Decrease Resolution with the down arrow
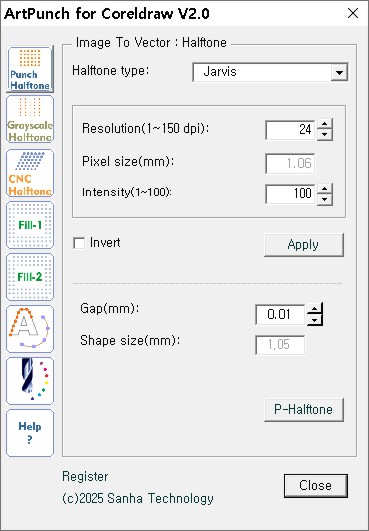Screen dimensions: 369x531 click(x=325, y=135)
